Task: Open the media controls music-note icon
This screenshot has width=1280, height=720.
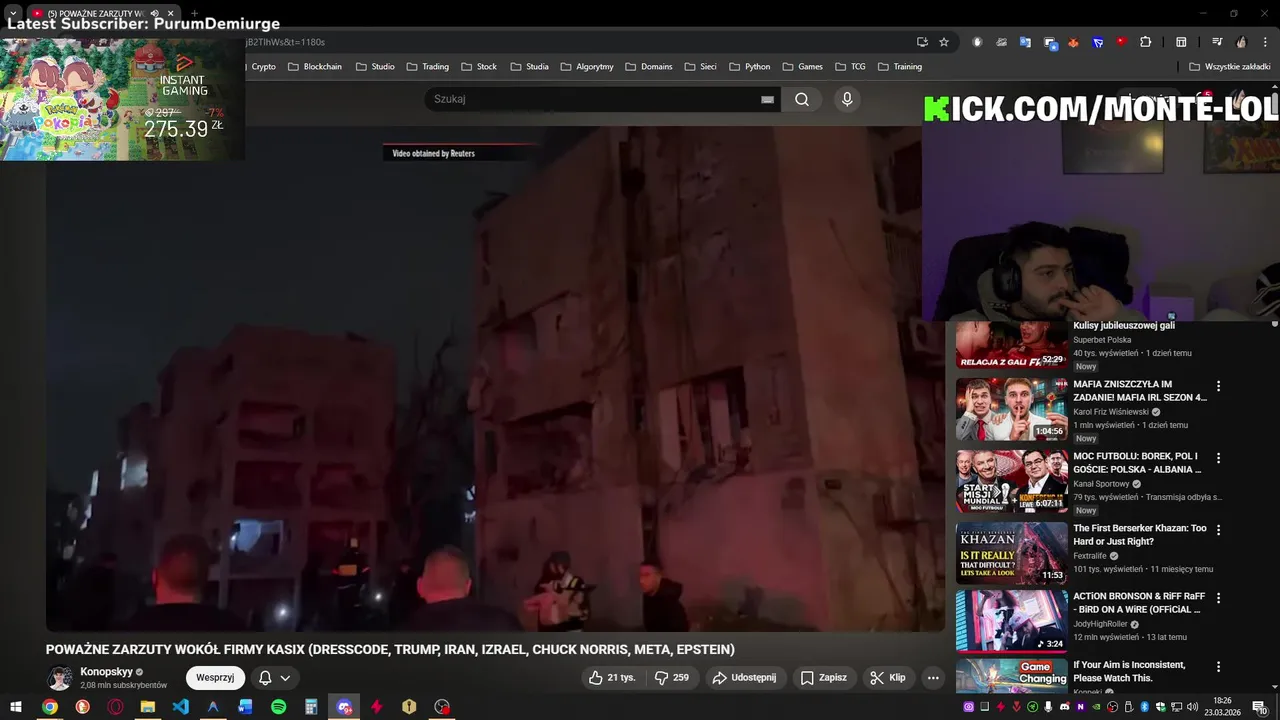Action: pyautogui.click(x=1217, y=42)
